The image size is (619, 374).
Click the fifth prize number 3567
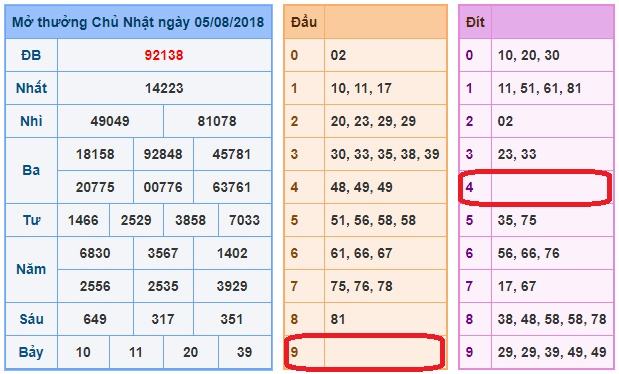tap(163, 253)
